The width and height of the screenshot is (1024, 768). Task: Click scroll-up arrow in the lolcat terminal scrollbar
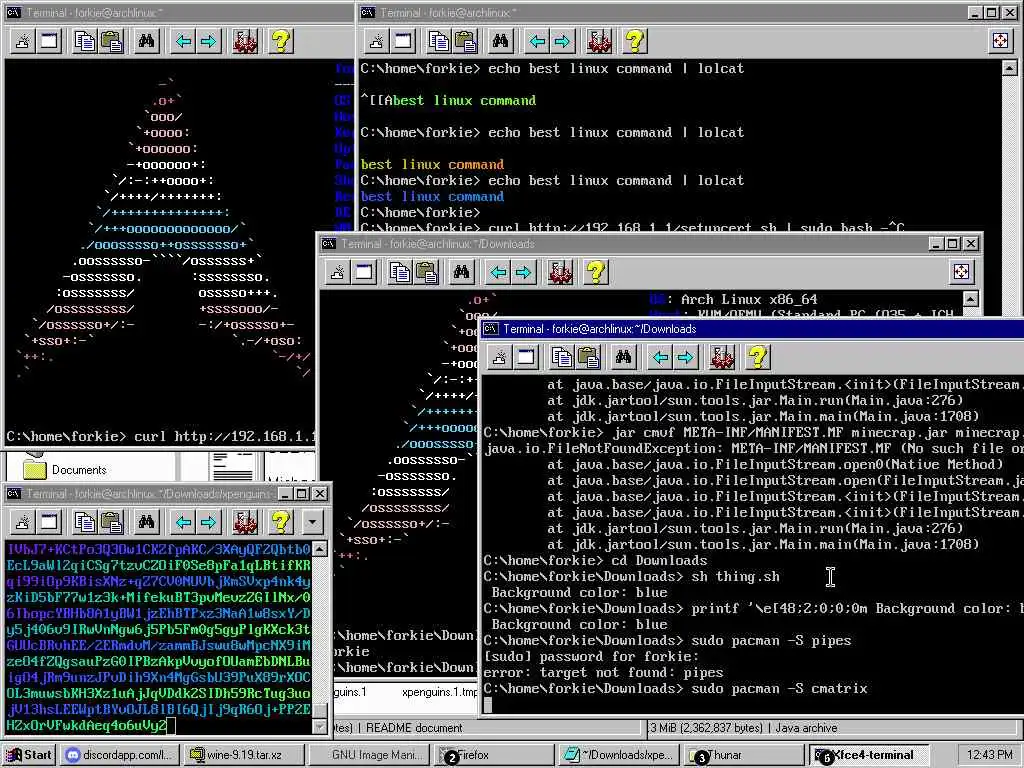pos(1010,68)
